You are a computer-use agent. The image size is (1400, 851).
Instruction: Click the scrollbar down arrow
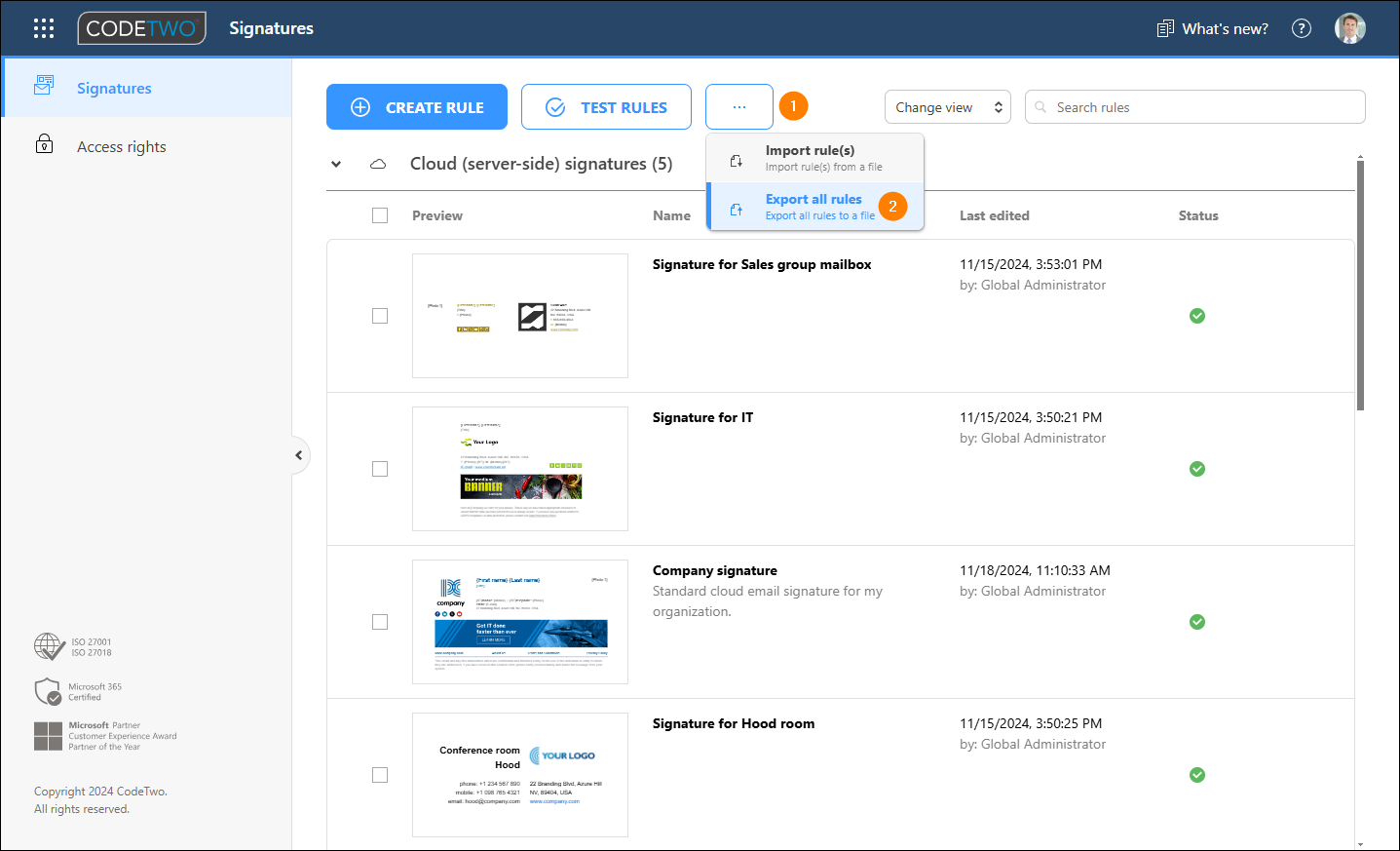pyautogui.click(x=1360, y=844)
